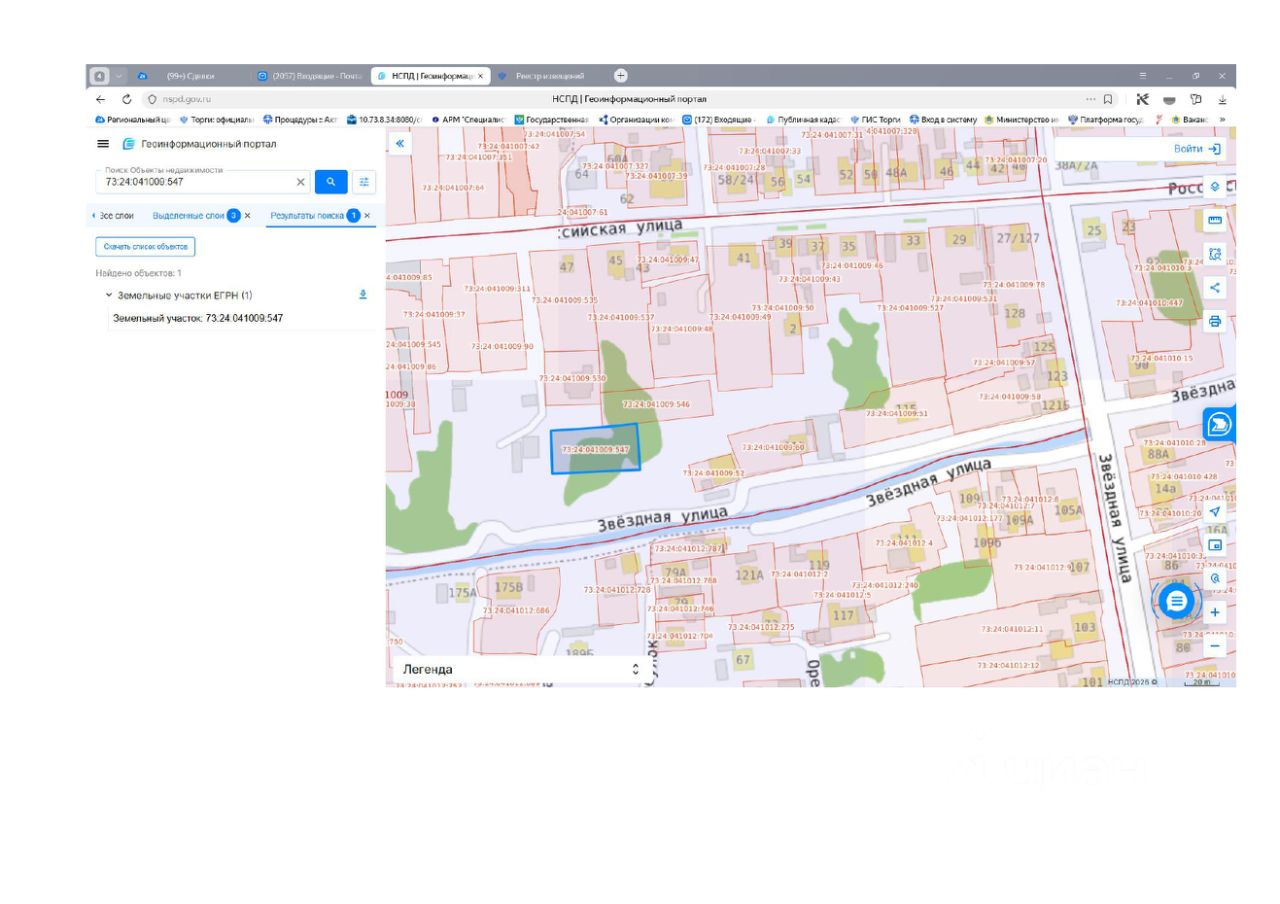The image size is (1280, 904).
Task: Zoom in with the plus button
Action: click(1215, 612)
